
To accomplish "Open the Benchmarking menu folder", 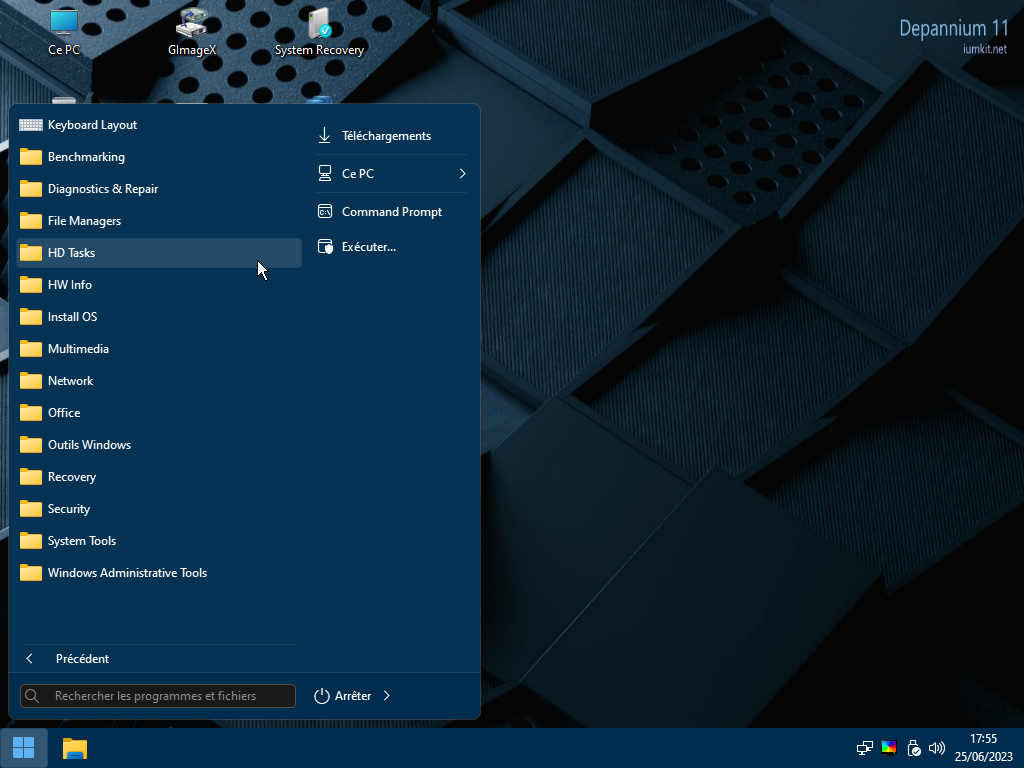I will click(159, 157).
